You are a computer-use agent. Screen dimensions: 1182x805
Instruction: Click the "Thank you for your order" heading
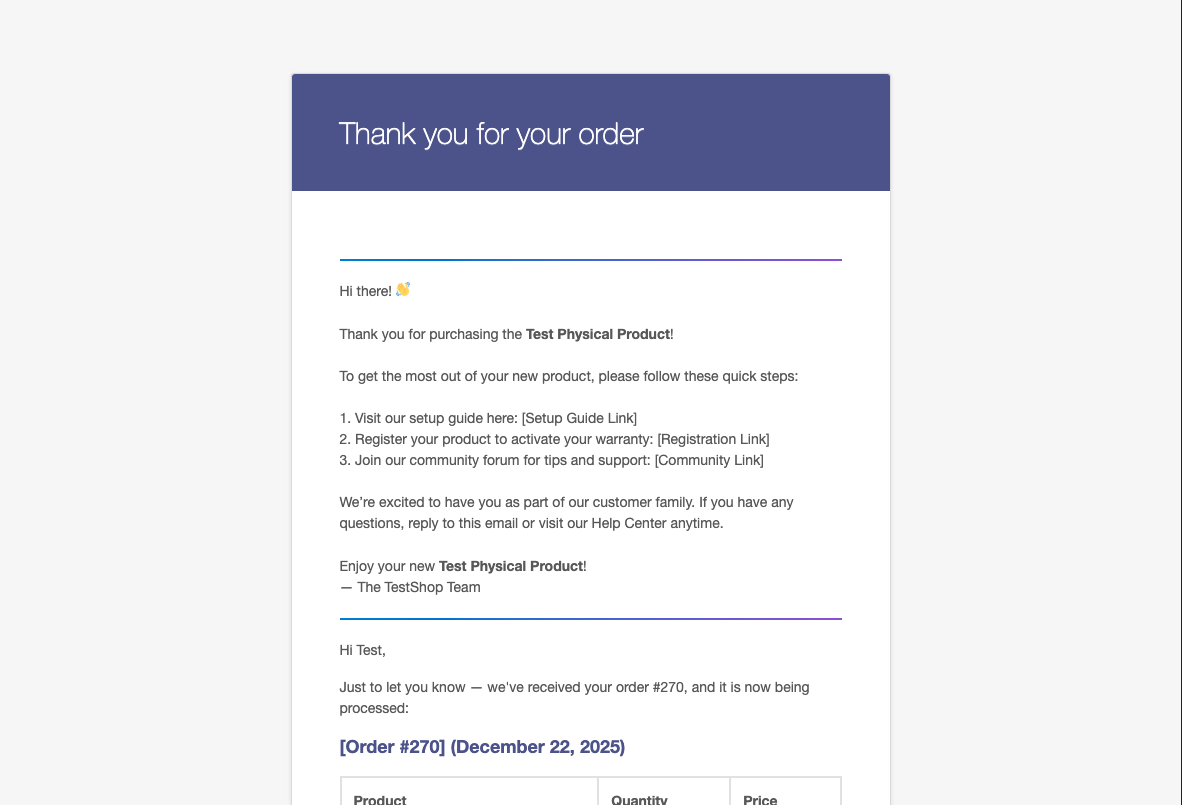tap(491, 133)
